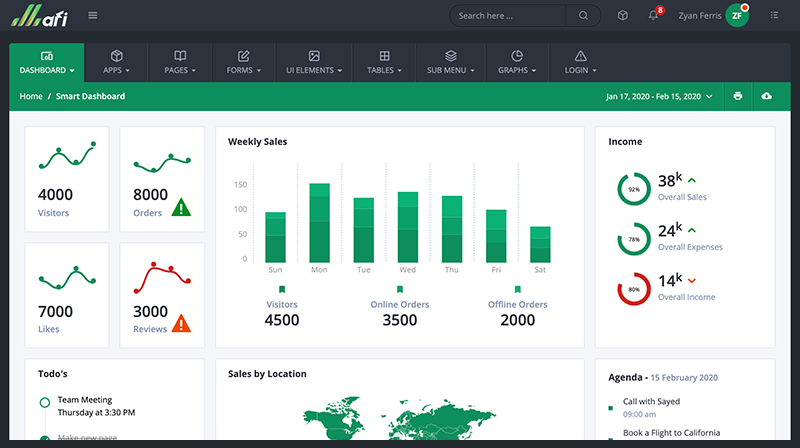
Task: Print the dashboard using the printer icon
Action: coord(738,96)
